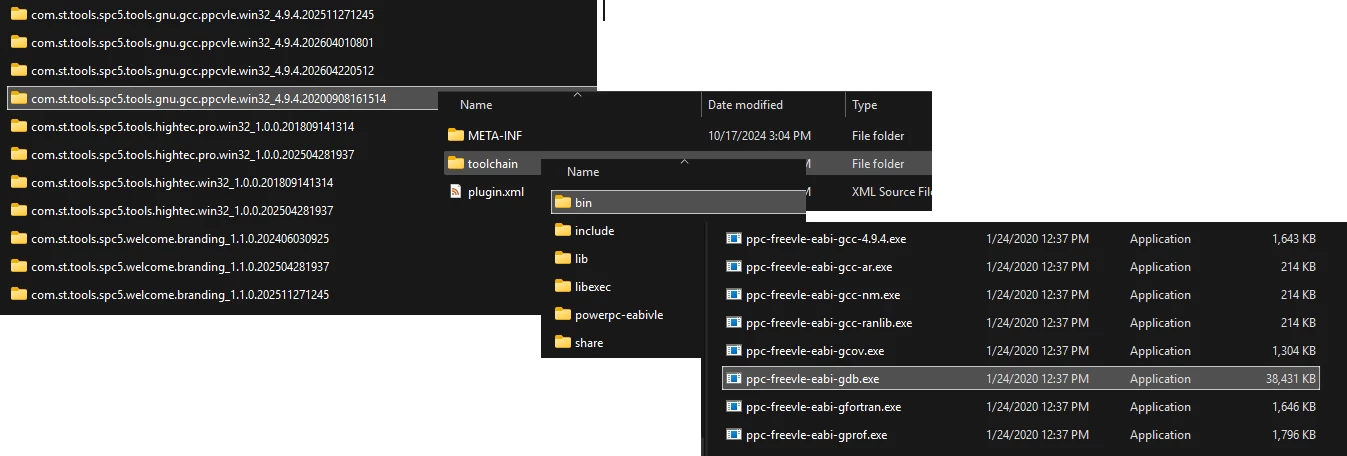Click folder icon of hightec.win32_1.0.0.202504281937

(18, 210)
